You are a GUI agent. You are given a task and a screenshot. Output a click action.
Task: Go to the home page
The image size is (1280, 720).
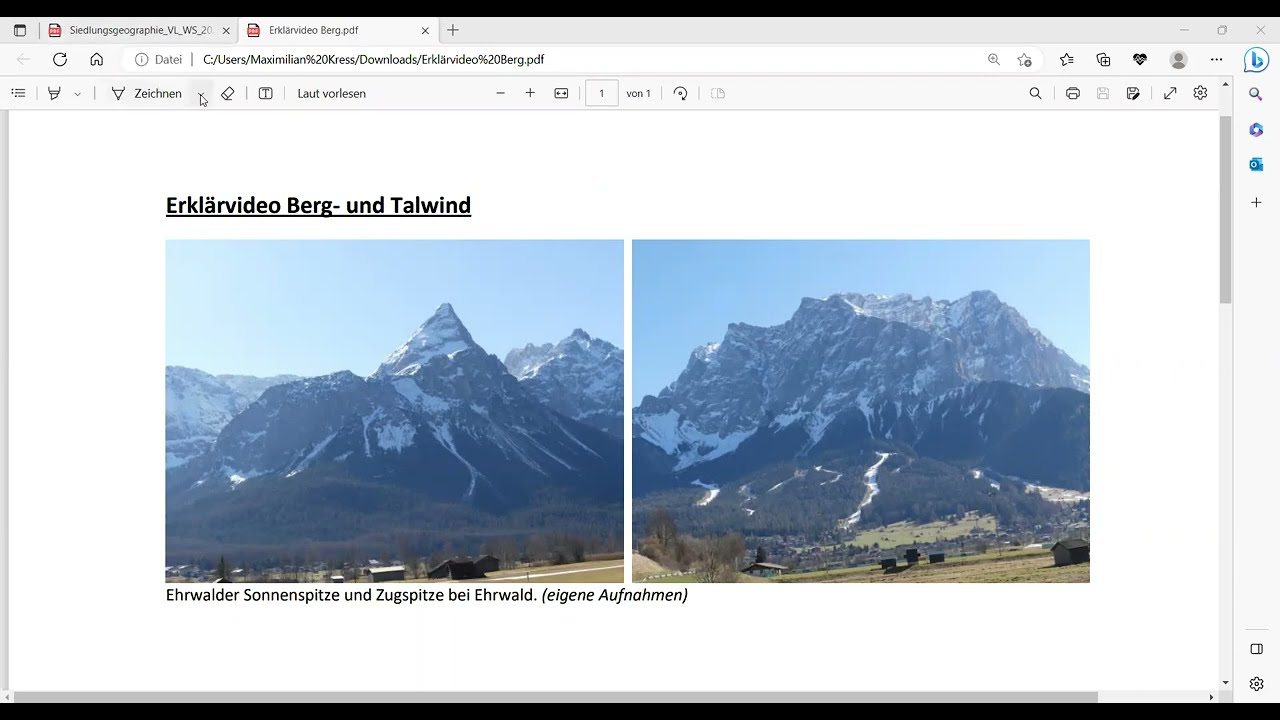pos(97,60)
